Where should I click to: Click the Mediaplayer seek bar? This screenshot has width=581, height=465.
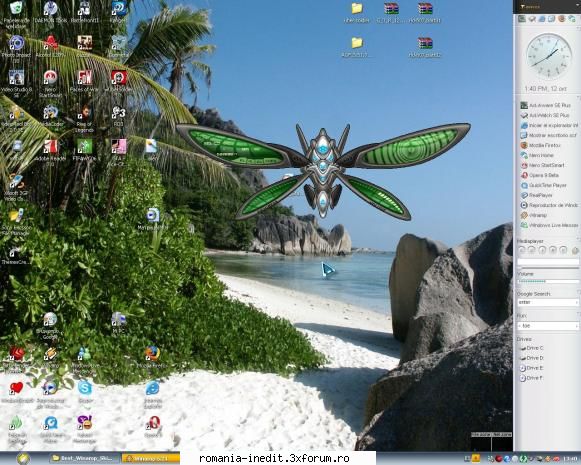pos(548,268)
